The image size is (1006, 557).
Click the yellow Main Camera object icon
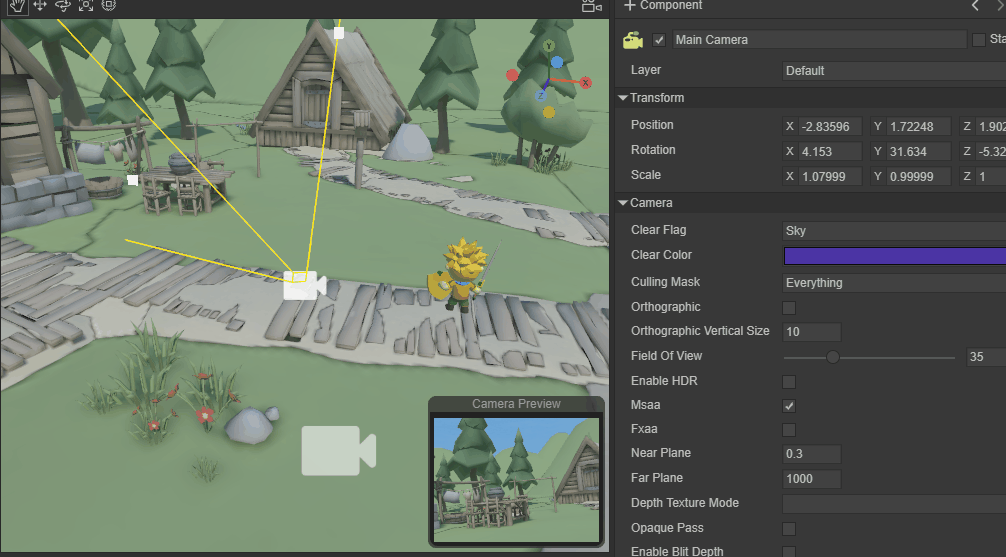[632, 40]
